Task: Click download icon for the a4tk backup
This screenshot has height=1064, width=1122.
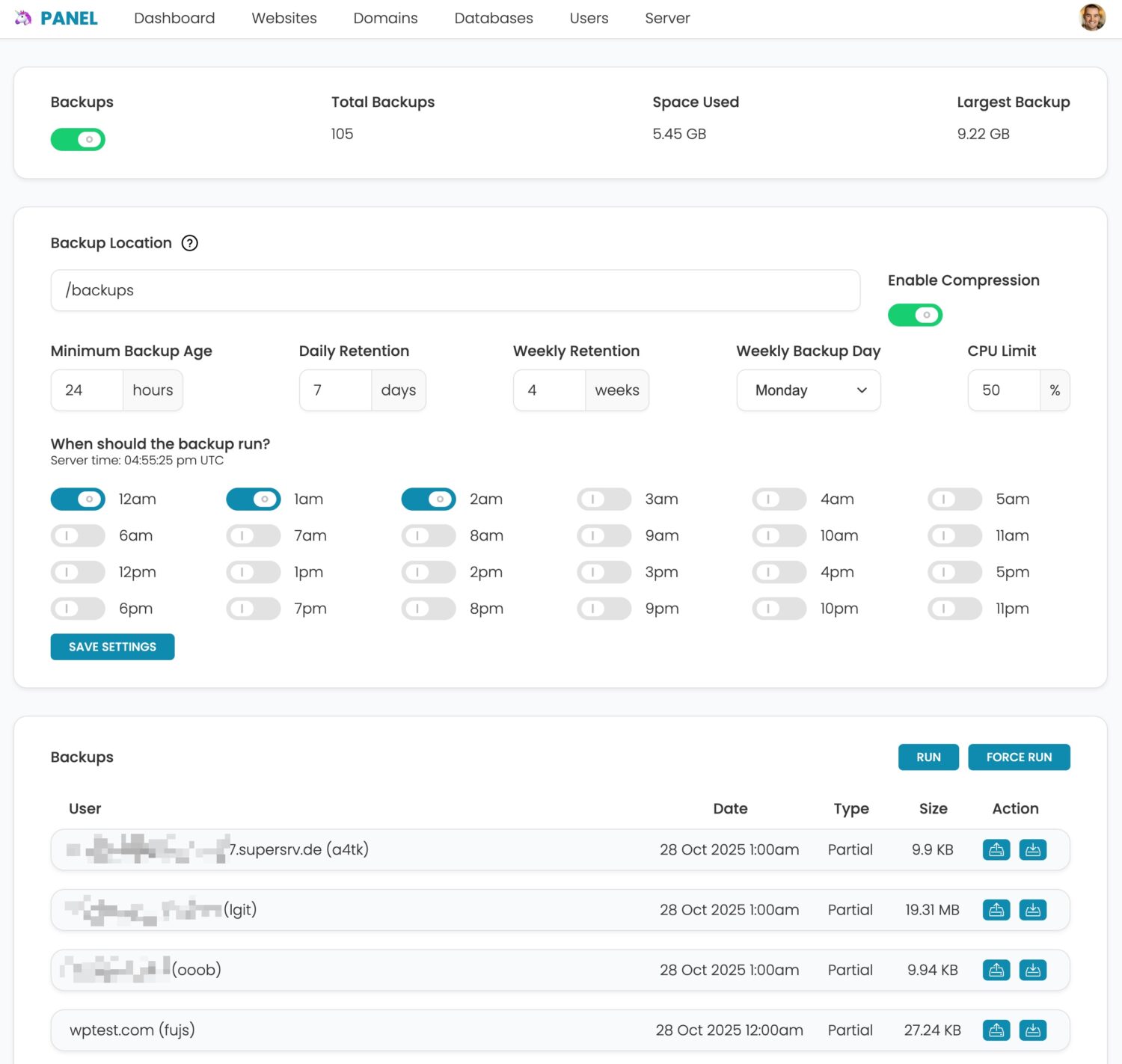Action: coord(1032,849)
